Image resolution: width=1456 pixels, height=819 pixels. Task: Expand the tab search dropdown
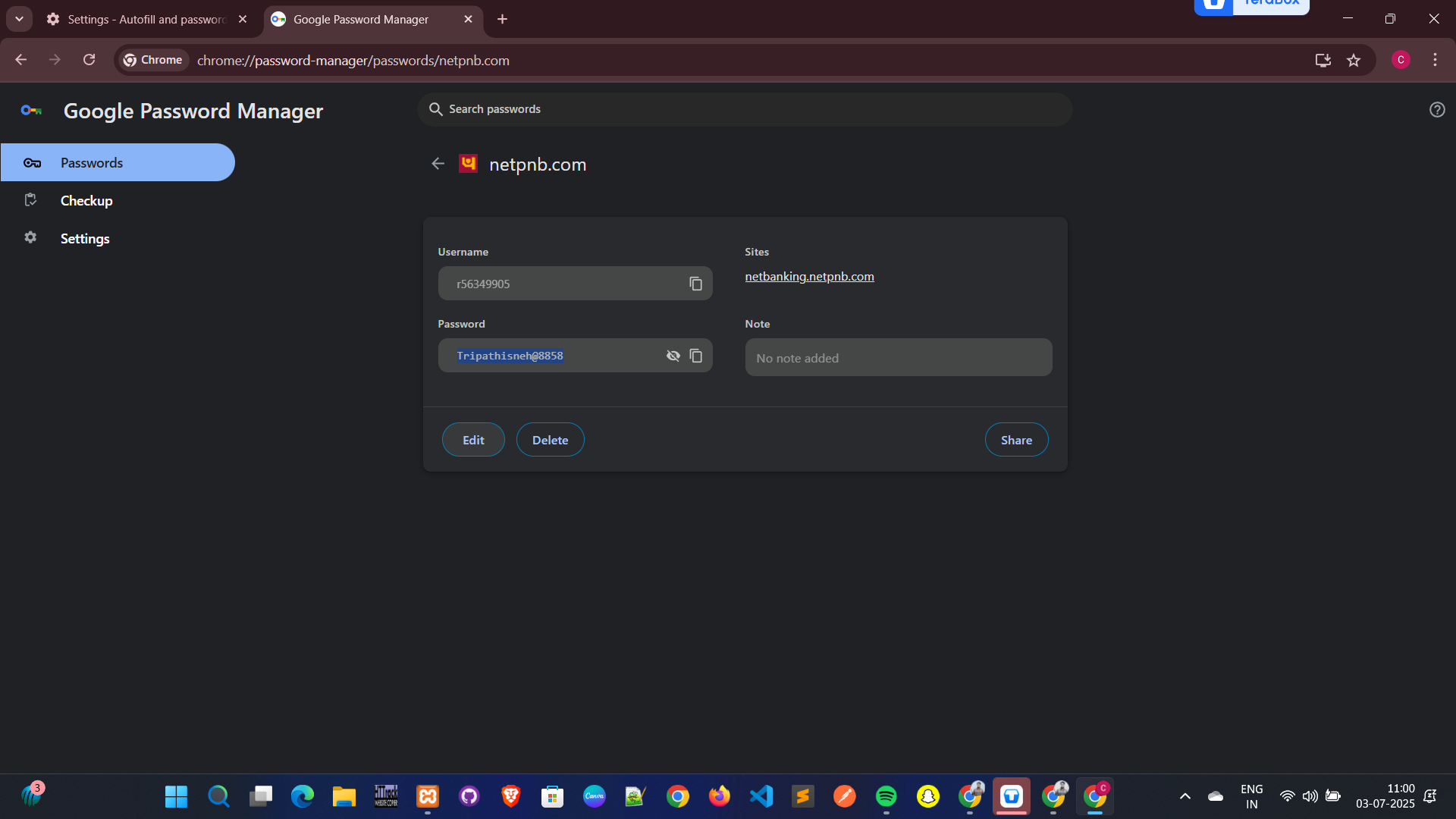pos(19,19)
